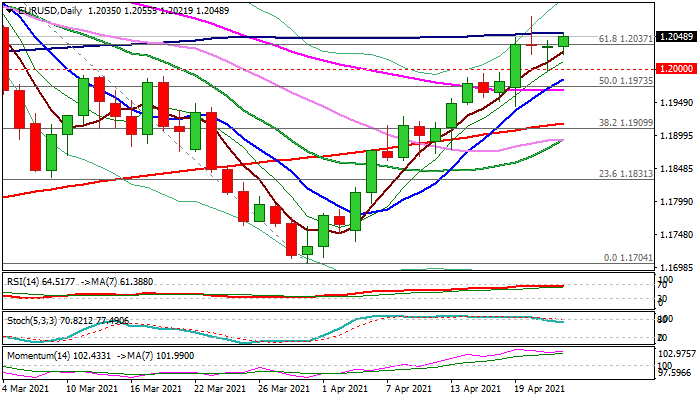This screenshot has height=400, width=700.
Task: Click the EURUSD,Daily chart title
Action: coord(48,10)
